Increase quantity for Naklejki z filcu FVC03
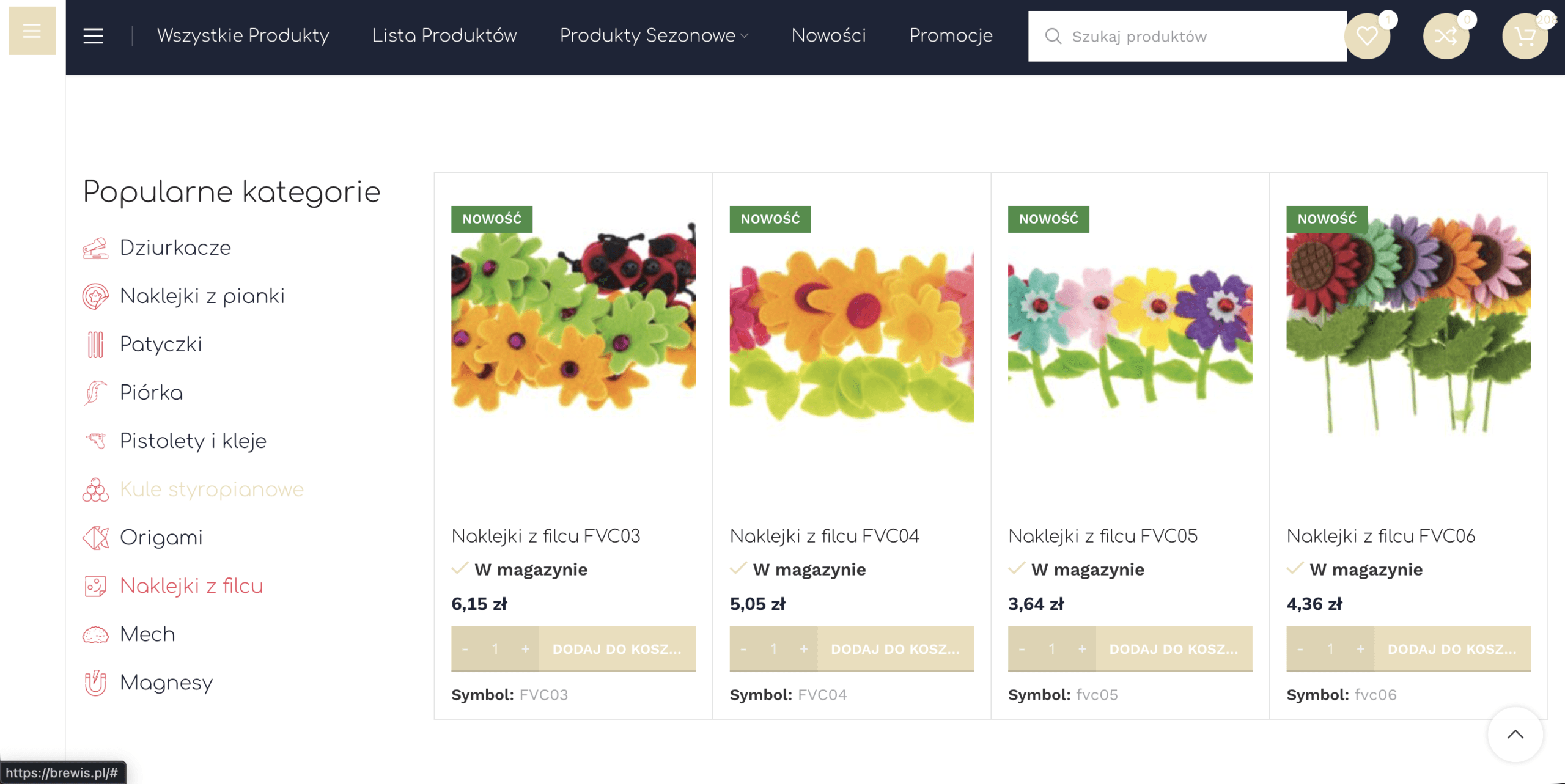 click(525, 649)
